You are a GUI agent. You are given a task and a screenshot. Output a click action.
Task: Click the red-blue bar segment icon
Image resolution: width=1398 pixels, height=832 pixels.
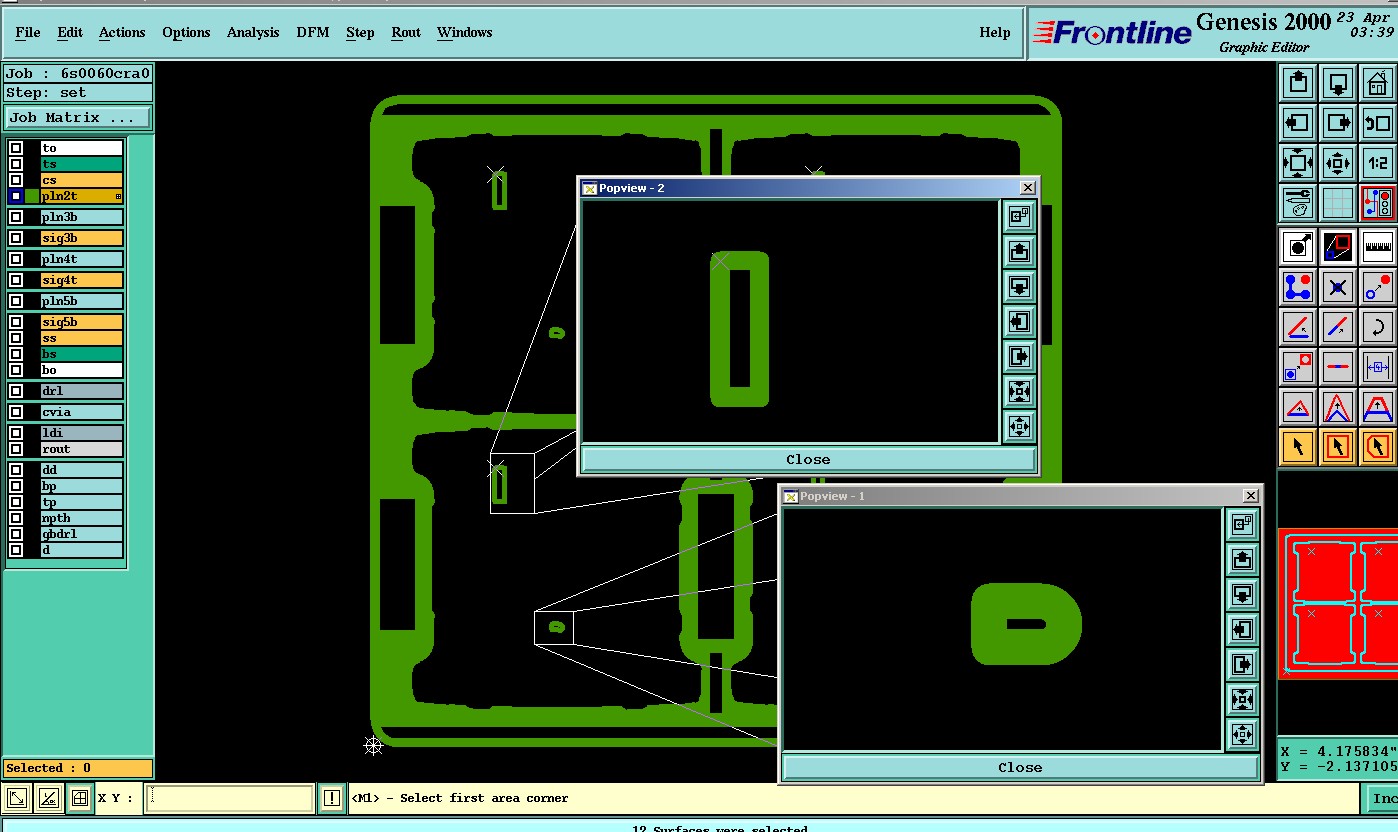[x=1338, y=367]
